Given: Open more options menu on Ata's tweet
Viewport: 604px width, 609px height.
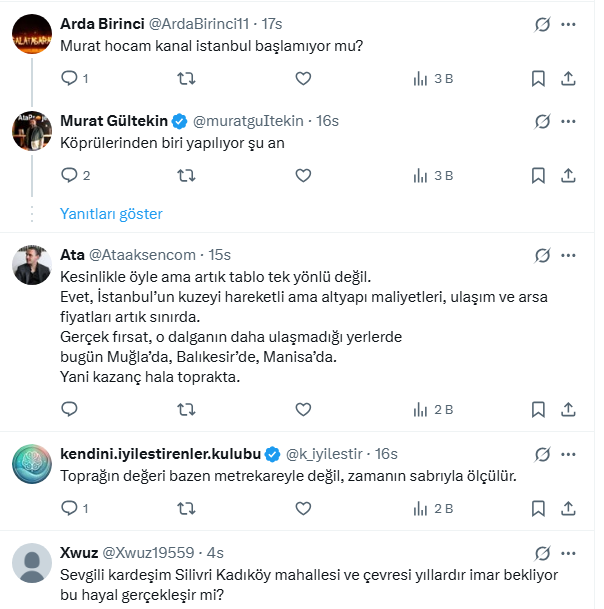Looking at the screenshot, I should coord(569,254).
